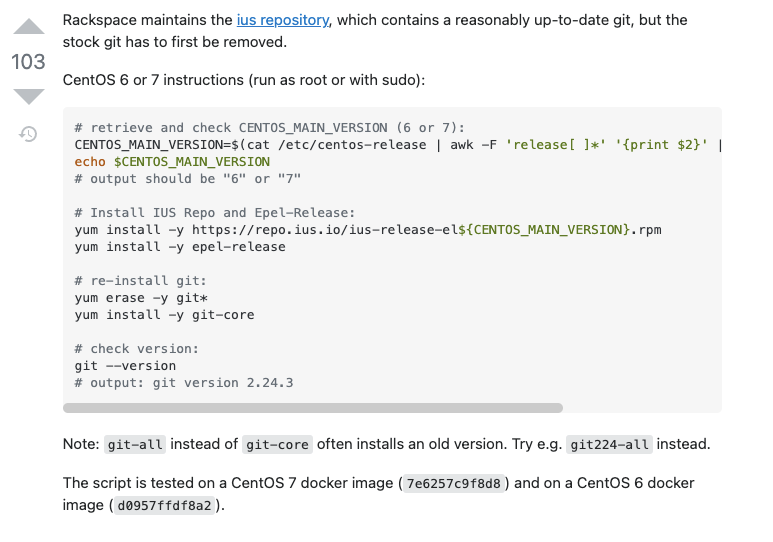Click the d0957ffdf8a2 docker image ID

coord(165,506)
